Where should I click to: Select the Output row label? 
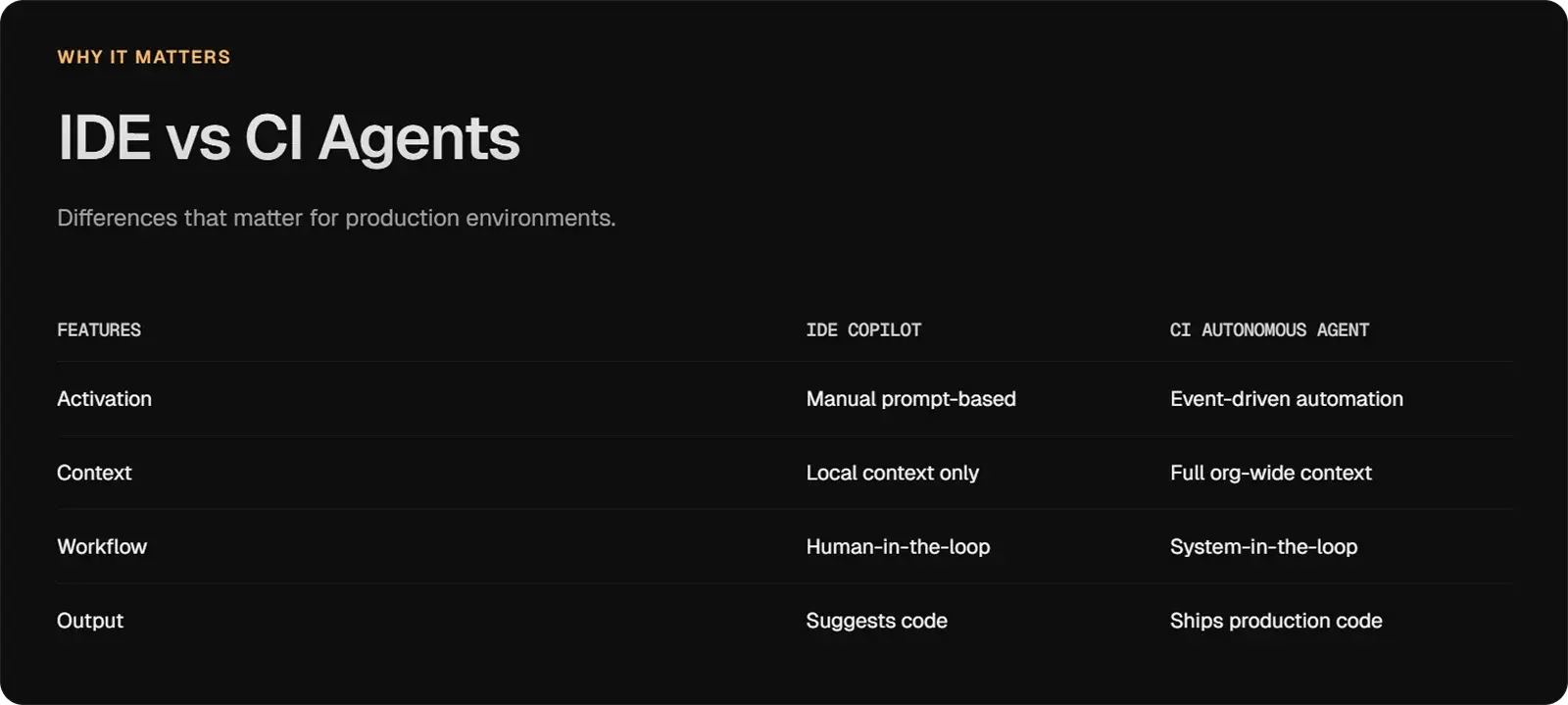pos(90,621)
